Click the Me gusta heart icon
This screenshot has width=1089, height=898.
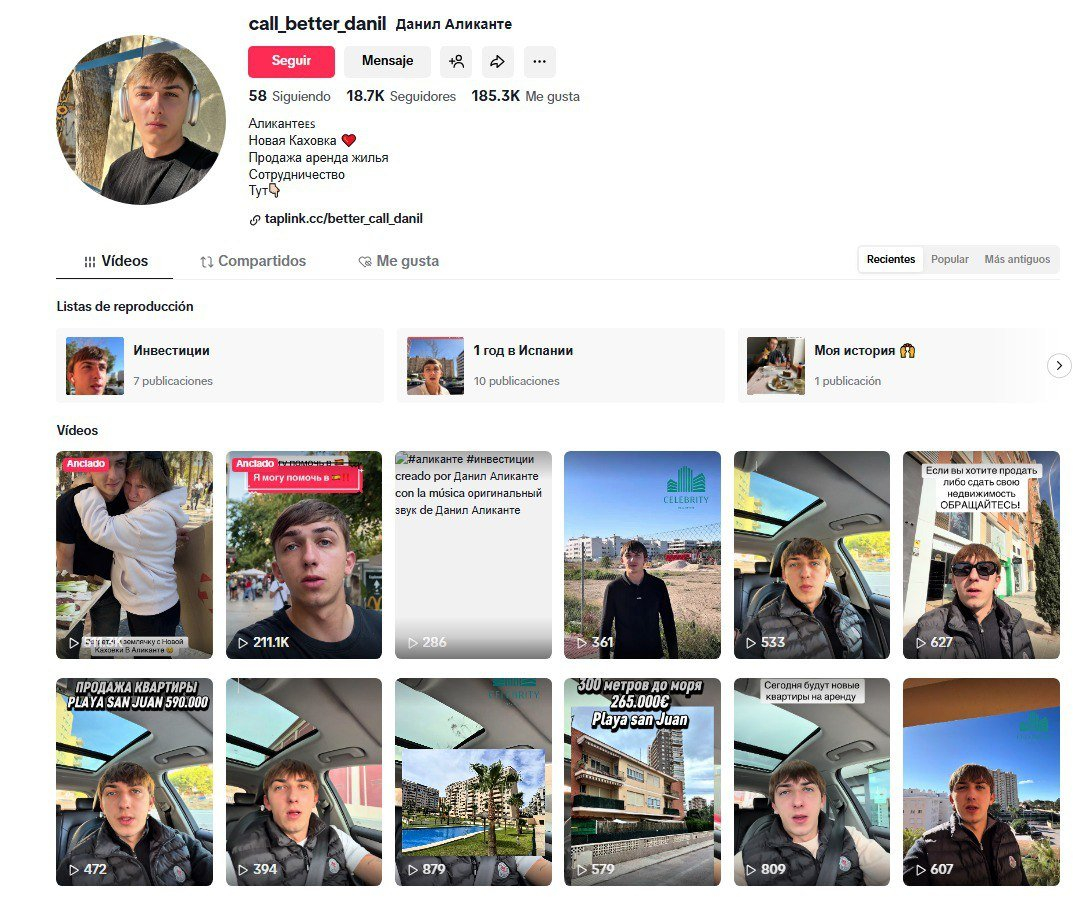(365, 262)
